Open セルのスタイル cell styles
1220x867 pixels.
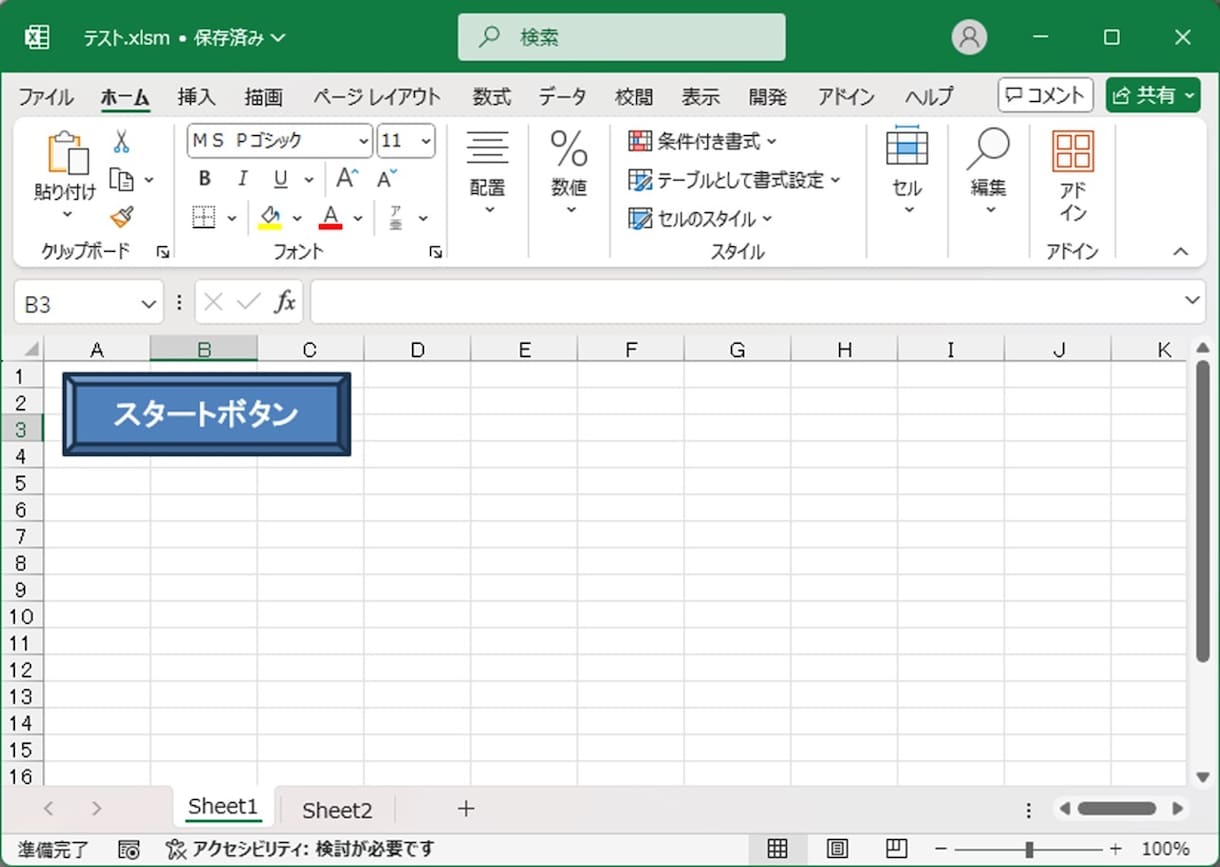[701, 218]
